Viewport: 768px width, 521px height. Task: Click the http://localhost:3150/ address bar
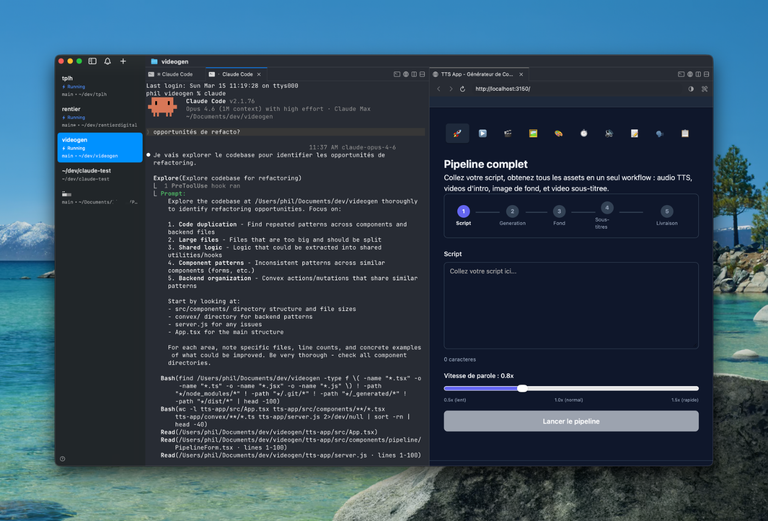(503, 89)
